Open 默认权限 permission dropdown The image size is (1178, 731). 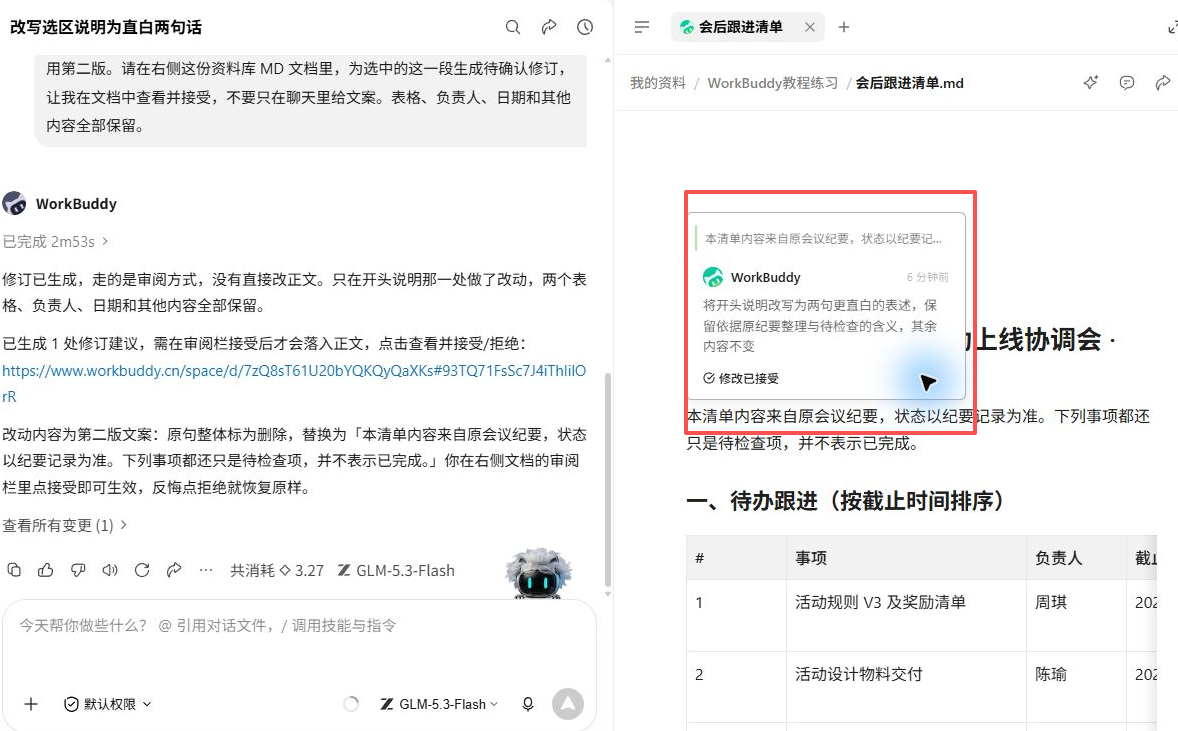[108, 704]
